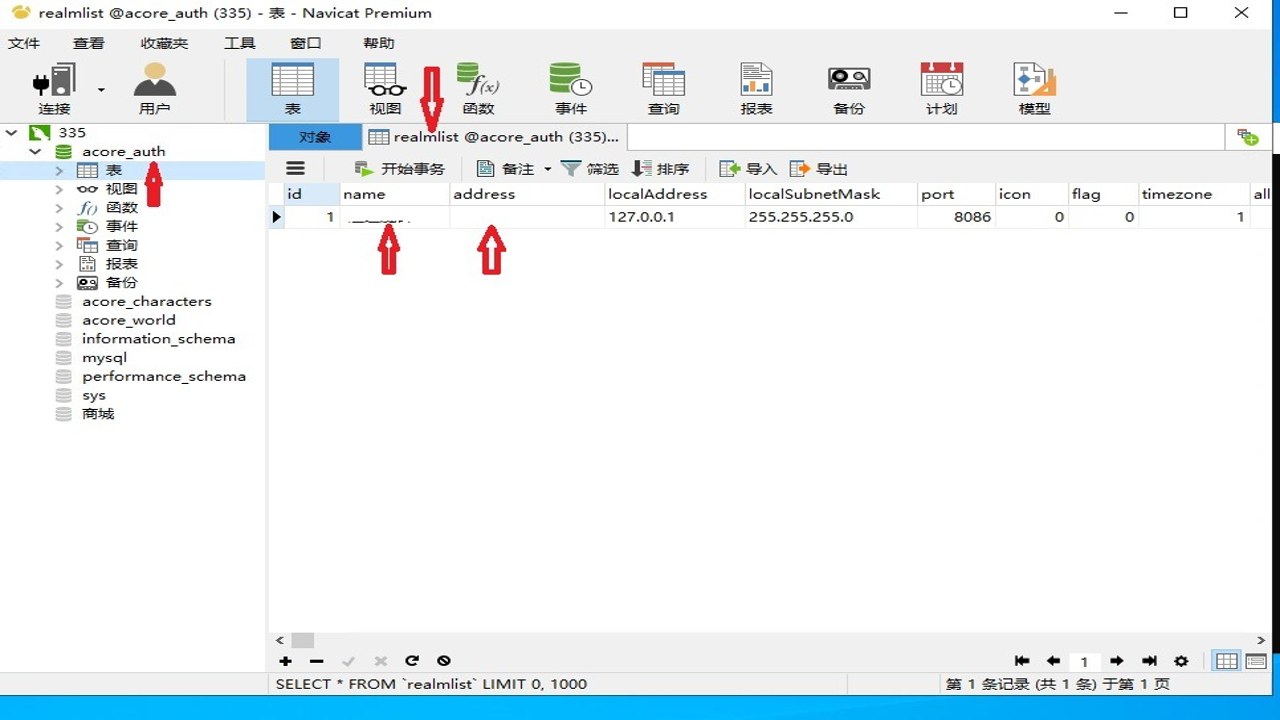Open the record limit settings gear

[1181, 661]
